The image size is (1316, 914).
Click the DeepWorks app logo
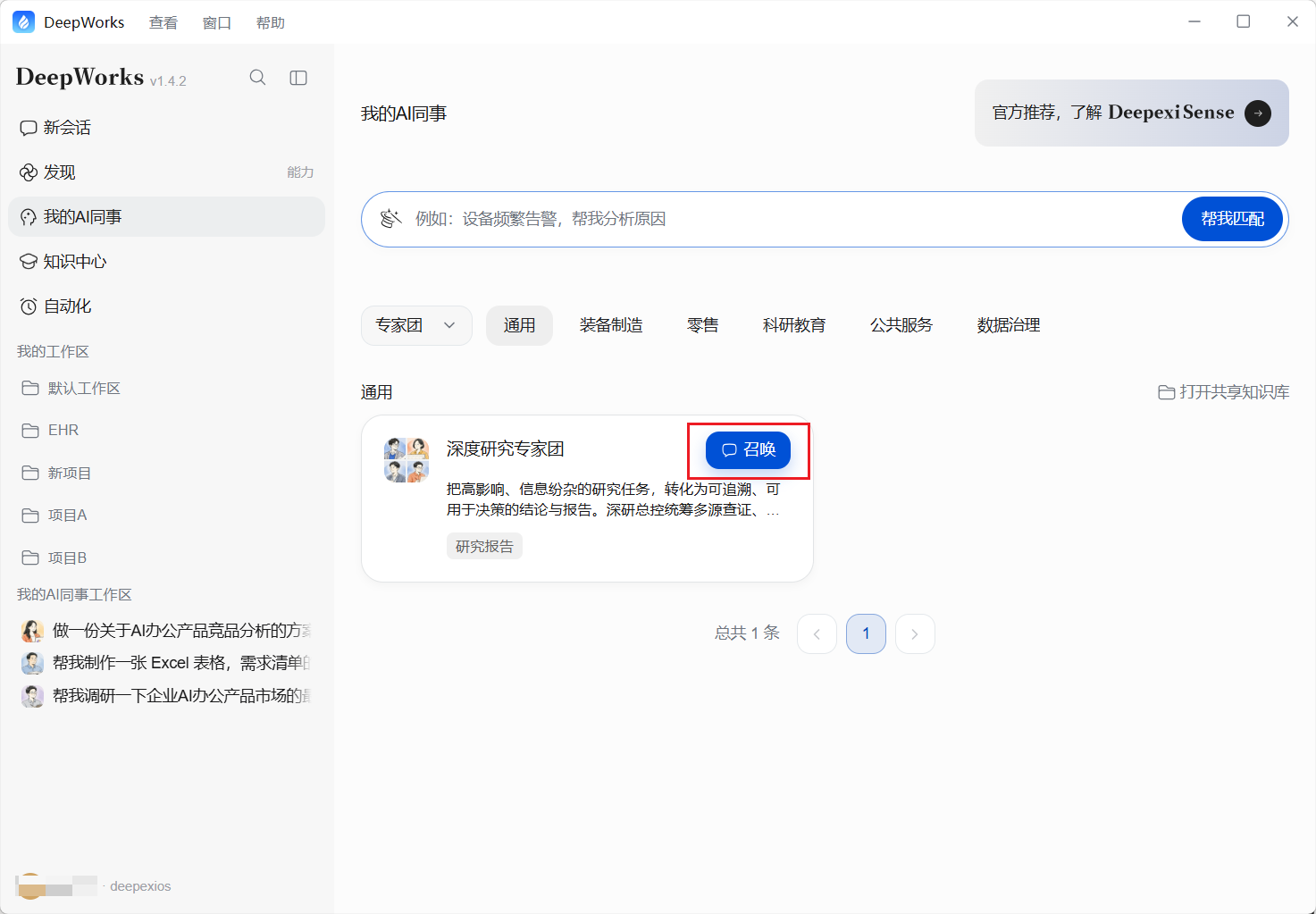coord(23,22)
